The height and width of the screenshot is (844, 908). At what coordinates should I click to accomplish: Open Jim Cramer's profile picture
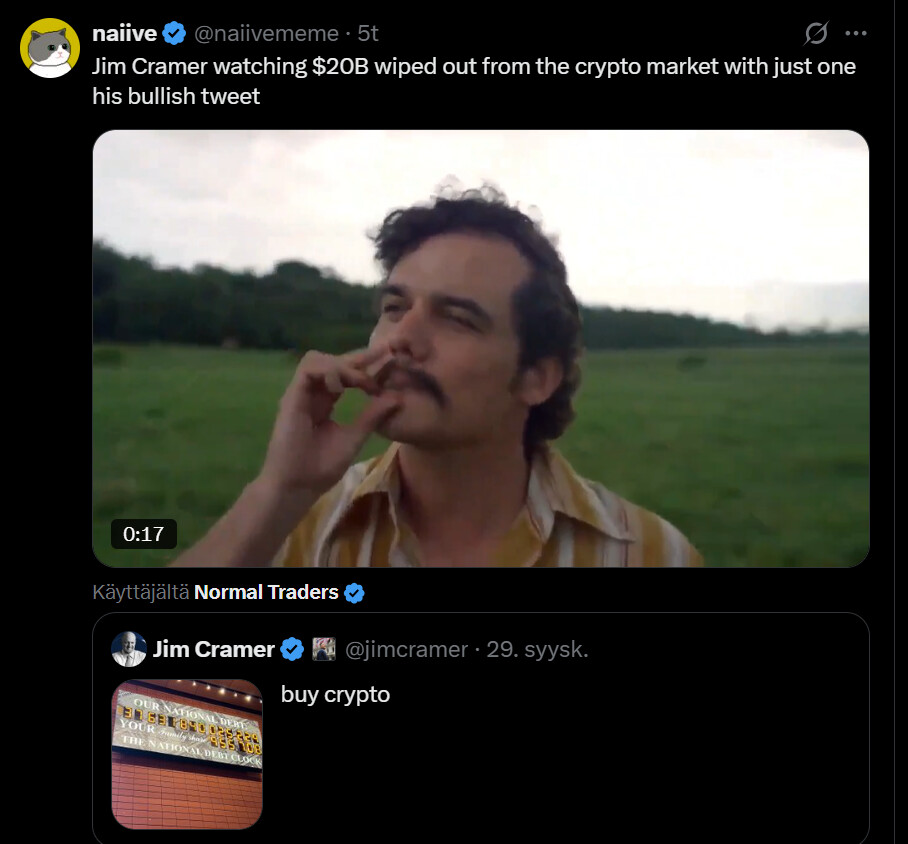coord(130,649)
